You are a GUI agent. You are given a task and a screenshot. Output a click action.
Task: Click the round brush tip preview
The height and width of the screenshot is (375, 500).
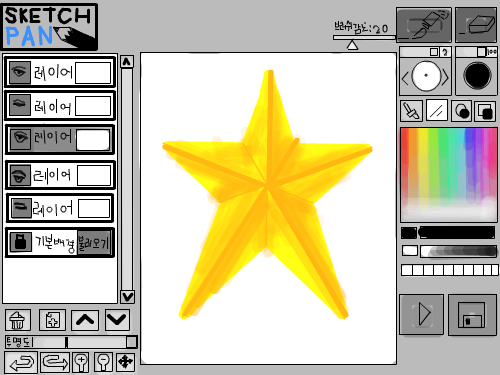click(x=426, y=76)
